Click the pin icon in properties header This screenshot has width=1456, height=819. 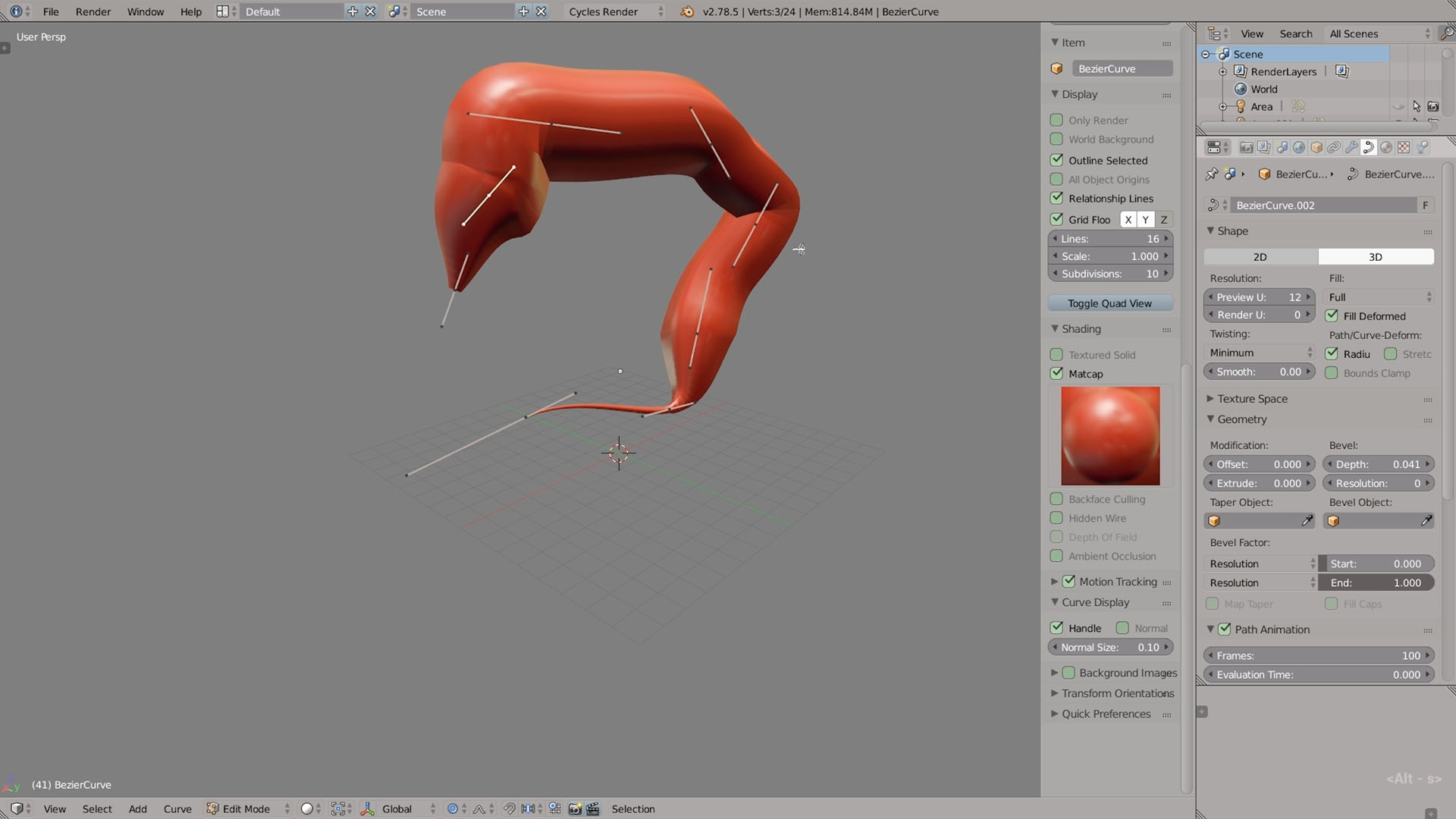(1211, 174)
